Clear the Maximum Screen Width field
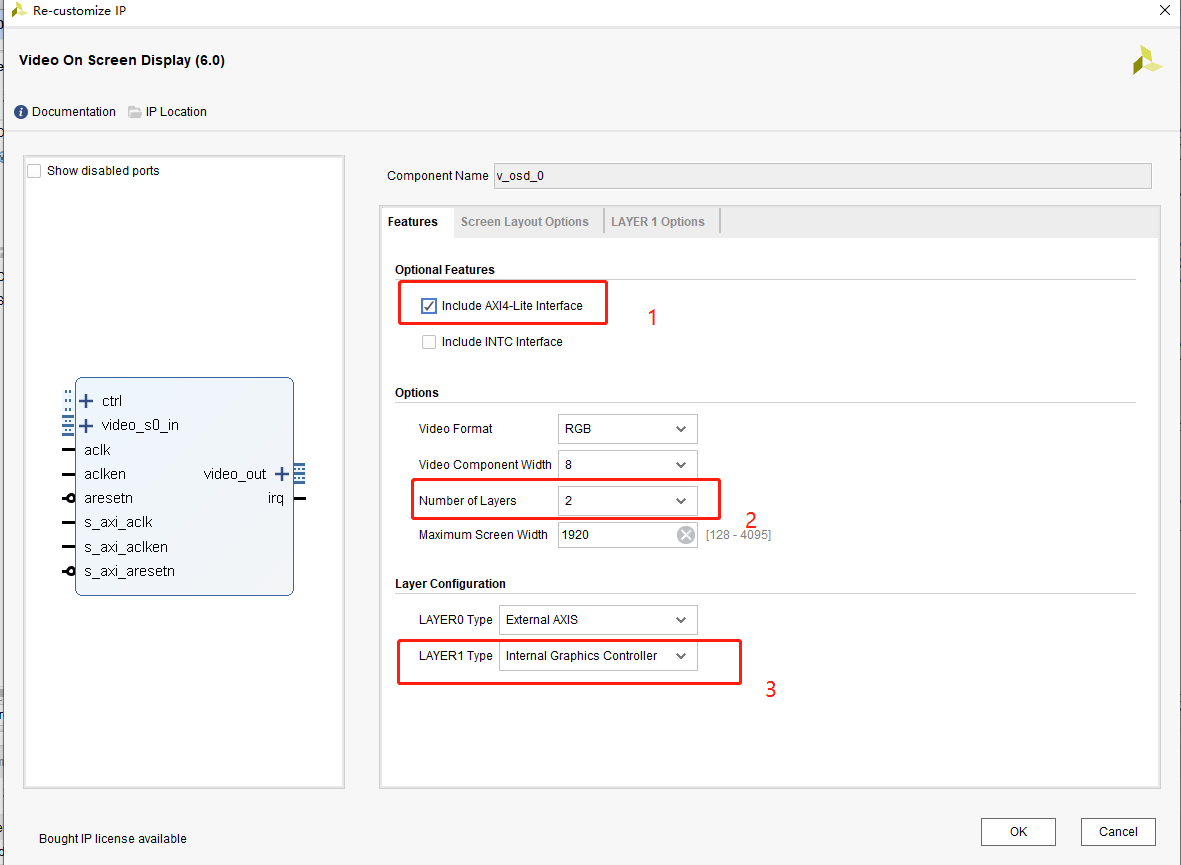The height and width of the screenshot is (865, 1181). pos(685,535)
